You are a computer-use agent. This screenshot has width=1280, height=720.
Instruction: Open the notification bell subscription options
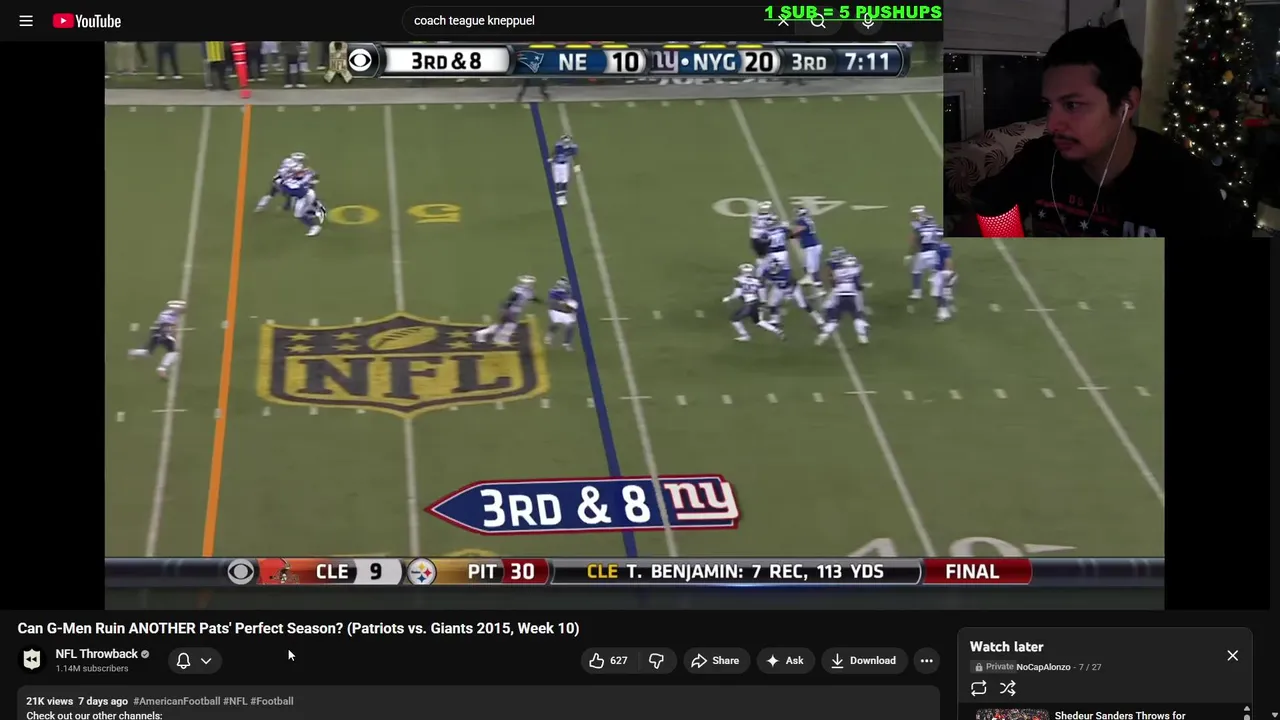pyautogui.click(x=183, y=660)
